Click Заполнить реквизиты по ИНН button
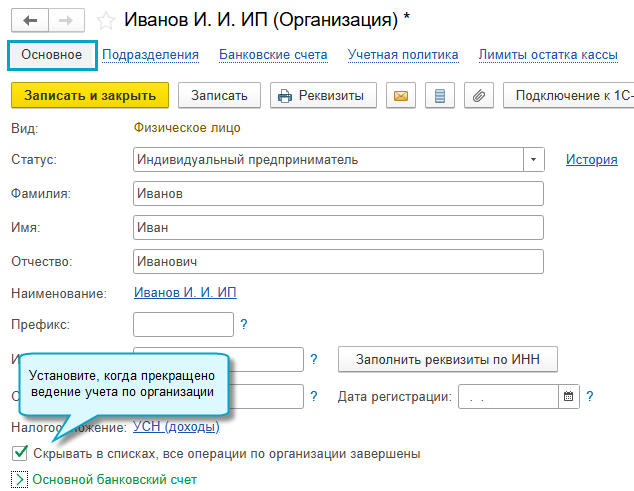Viewport: 634px width, 491px height. pyautogui.click(x=447, y=359)
